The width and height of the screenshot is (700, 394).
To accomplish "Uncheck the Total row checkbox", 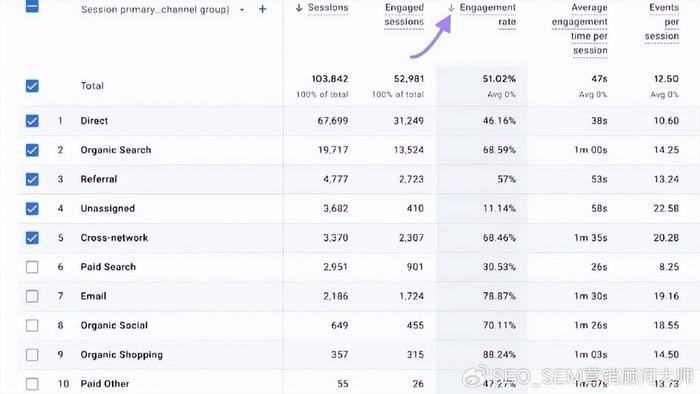I will click(32, 86).
